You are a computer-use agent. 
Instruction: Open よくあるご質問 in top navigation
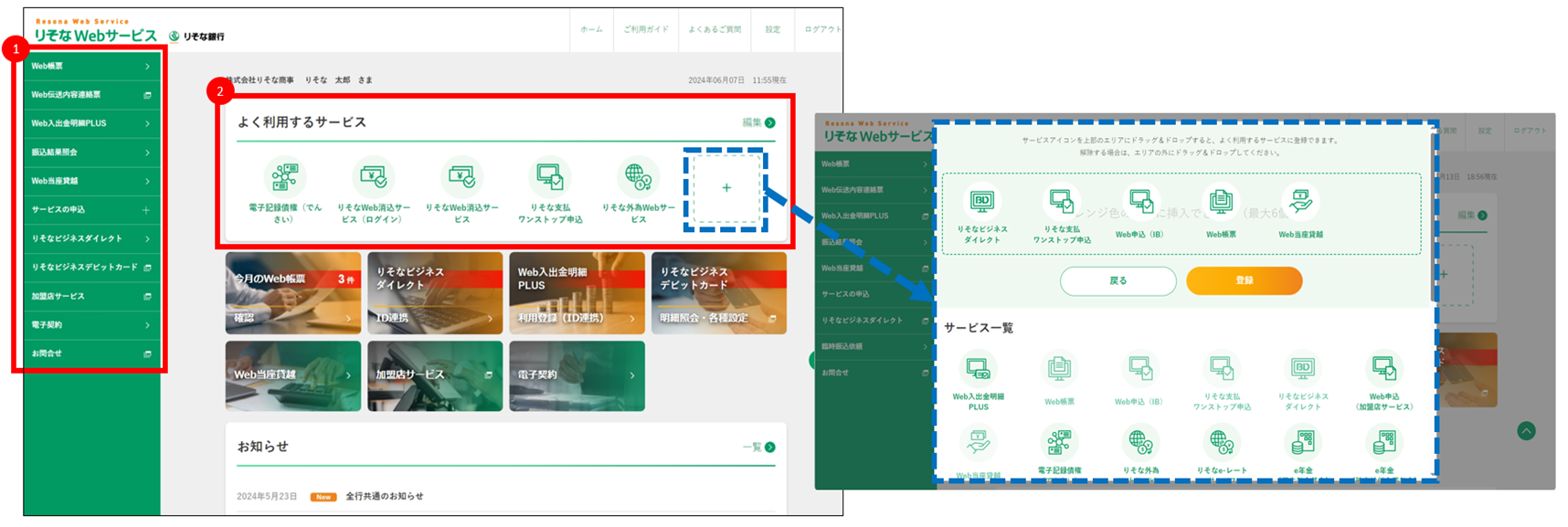715,29
